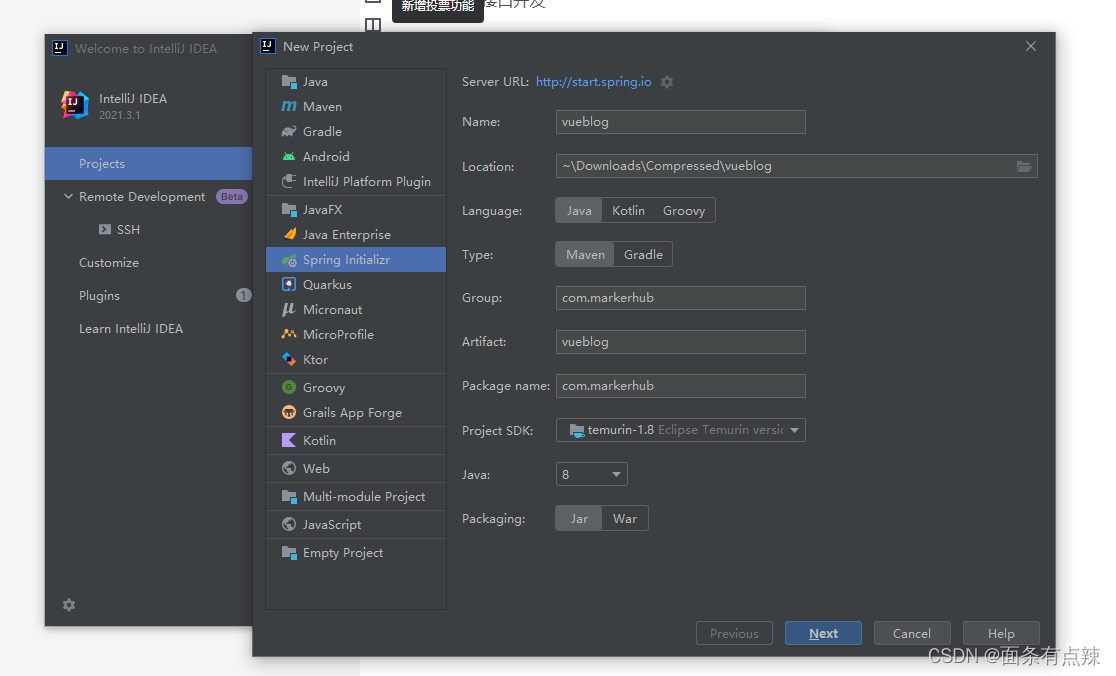Open the Project SDK dropdown
1116x676 pixels.
680,430
